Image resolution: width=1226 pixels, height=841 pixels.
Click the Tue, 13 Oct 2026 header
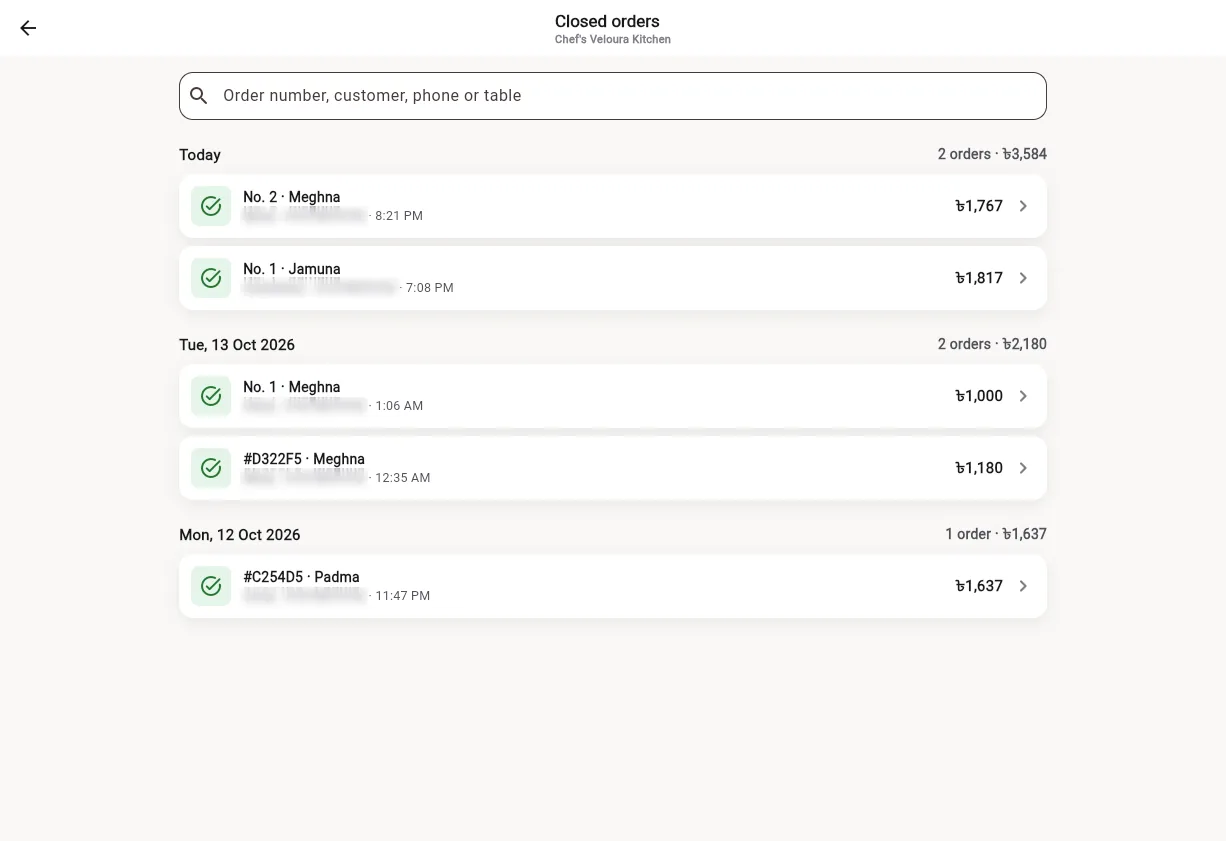tap(237, 345)
